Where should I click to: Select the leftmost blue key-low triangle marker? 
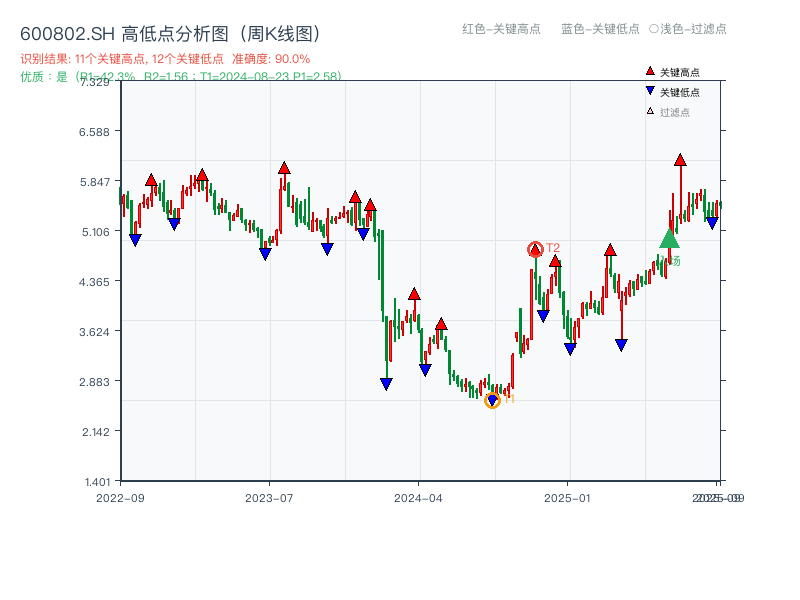click(136, 240)
